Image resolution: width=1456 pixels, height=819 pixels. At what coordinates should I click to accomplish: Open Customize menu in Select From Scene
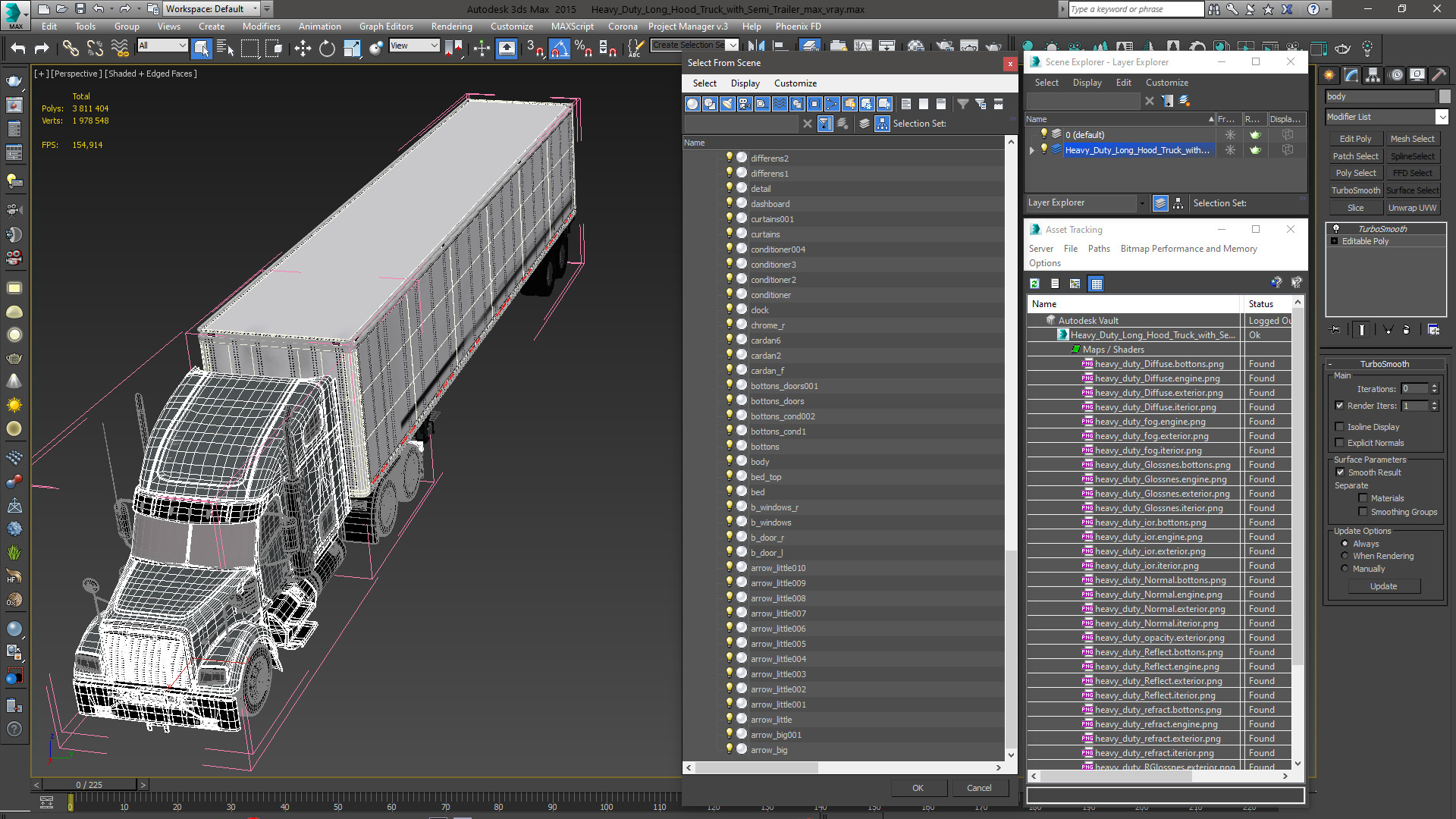pyautogui.click(x=795, y=83)
